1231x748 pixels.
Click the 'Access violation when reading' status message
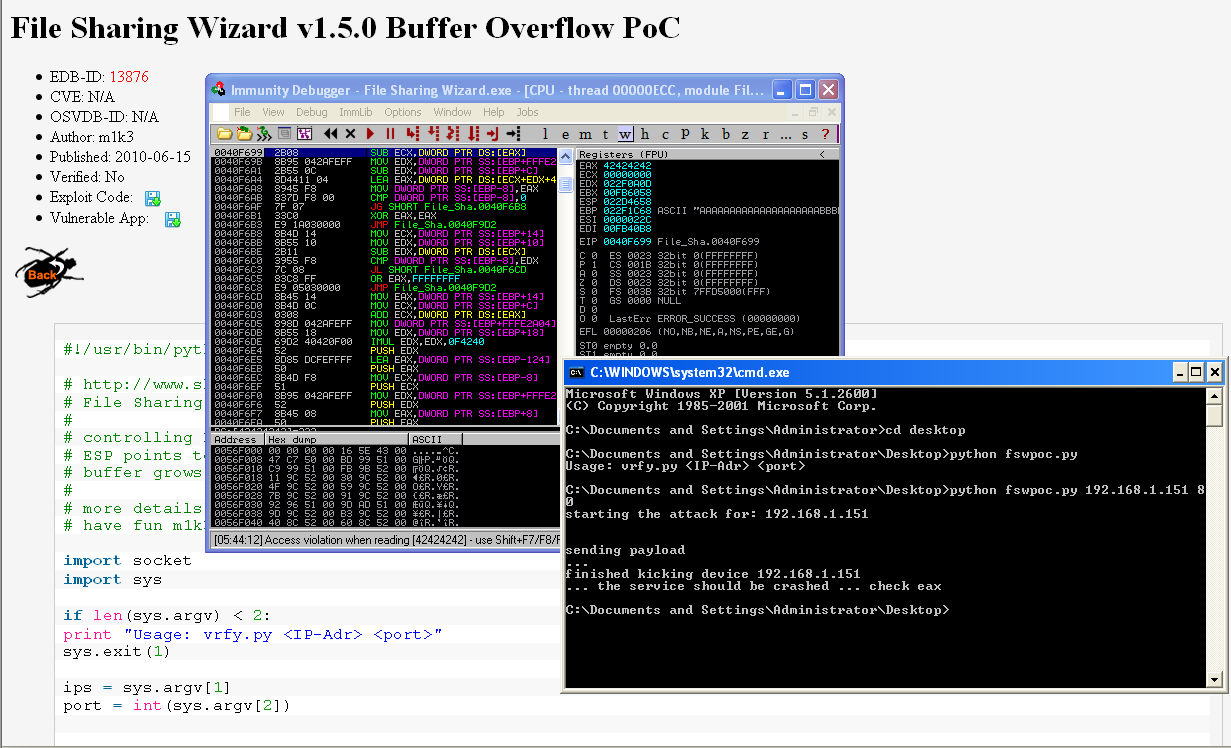[386, 540]
